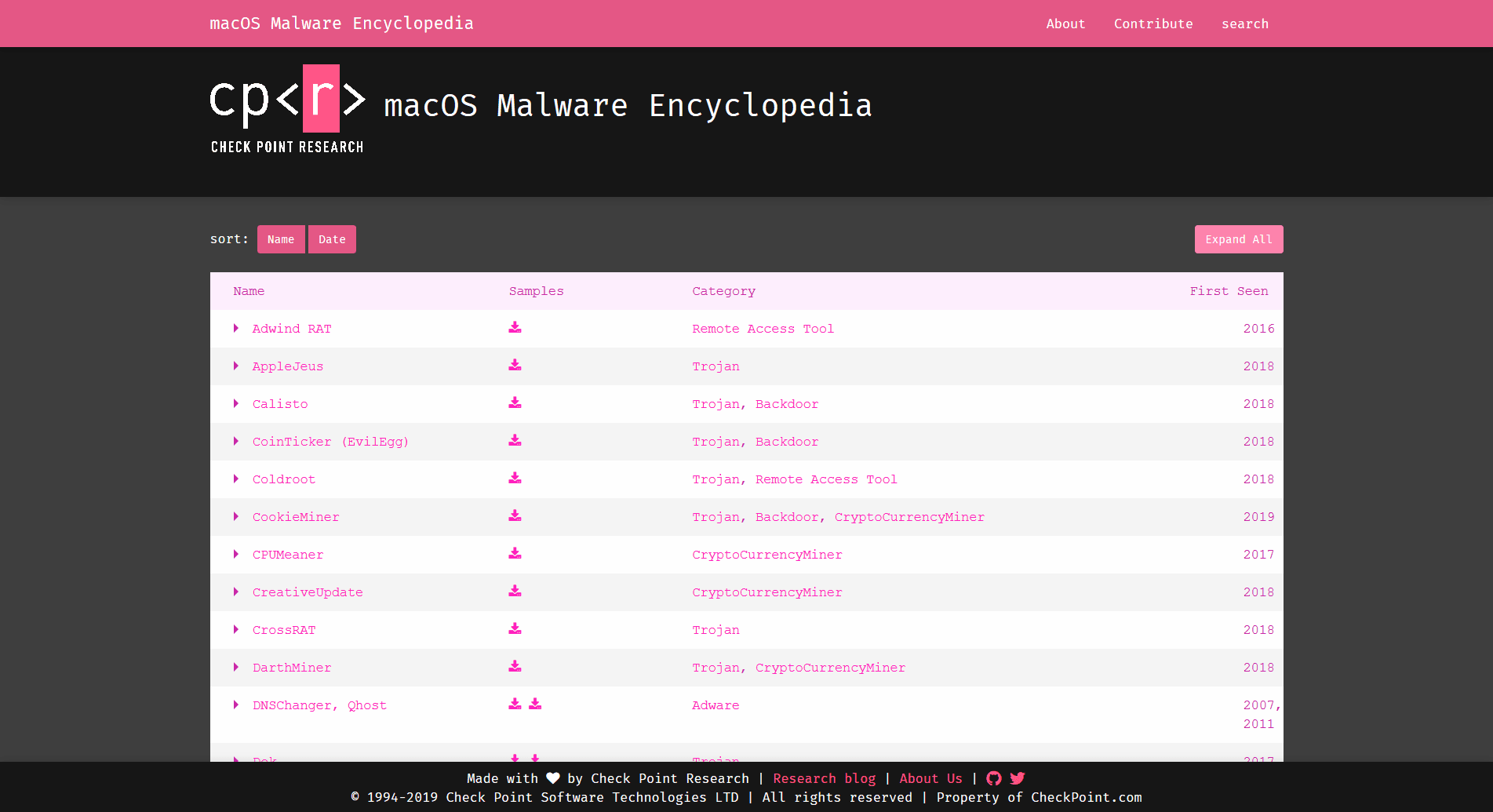The width and height of the screenshot is (1493, 812).
Task: Download the first DNSChanger sample
Action: 515,704
